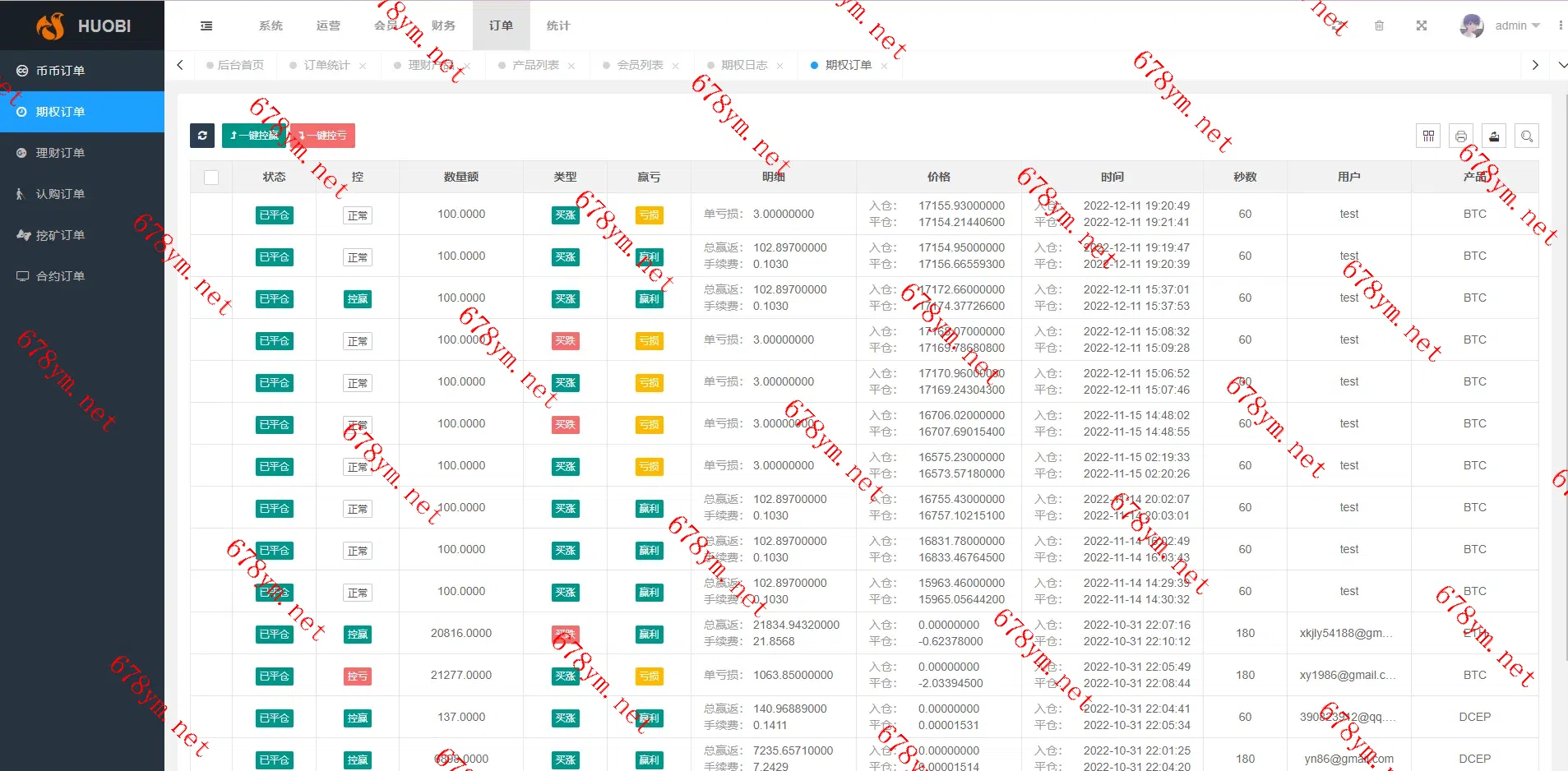Click the trash can icon to clear cache
The width and height of the screenshot is (1568, 771).
(x=1379, y=25)
